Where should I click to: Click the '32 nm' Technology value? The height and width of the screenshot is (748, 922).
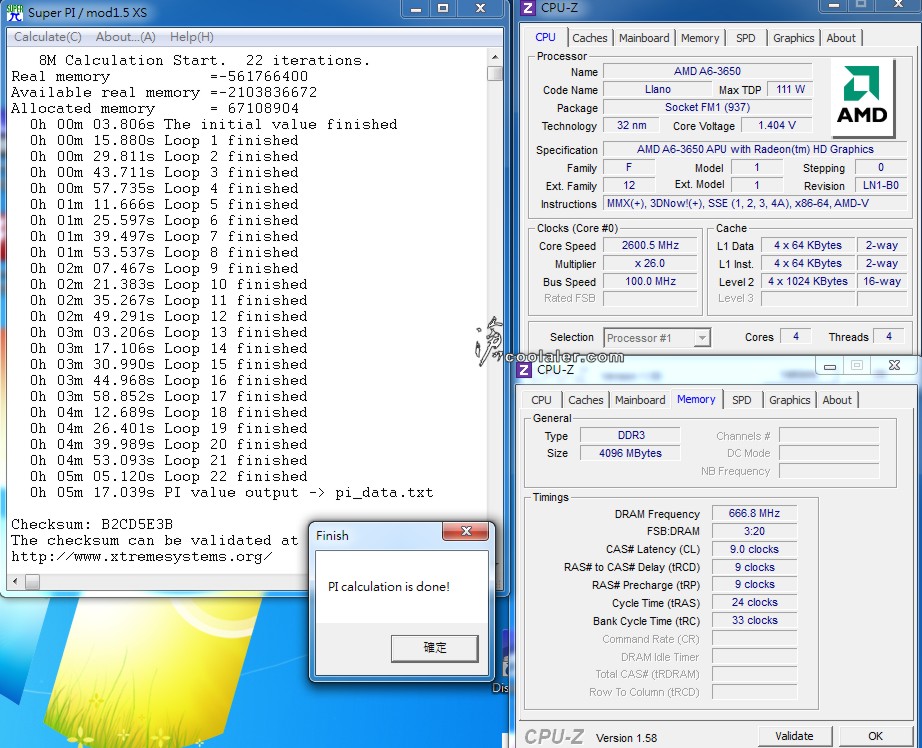coord(632,125)
